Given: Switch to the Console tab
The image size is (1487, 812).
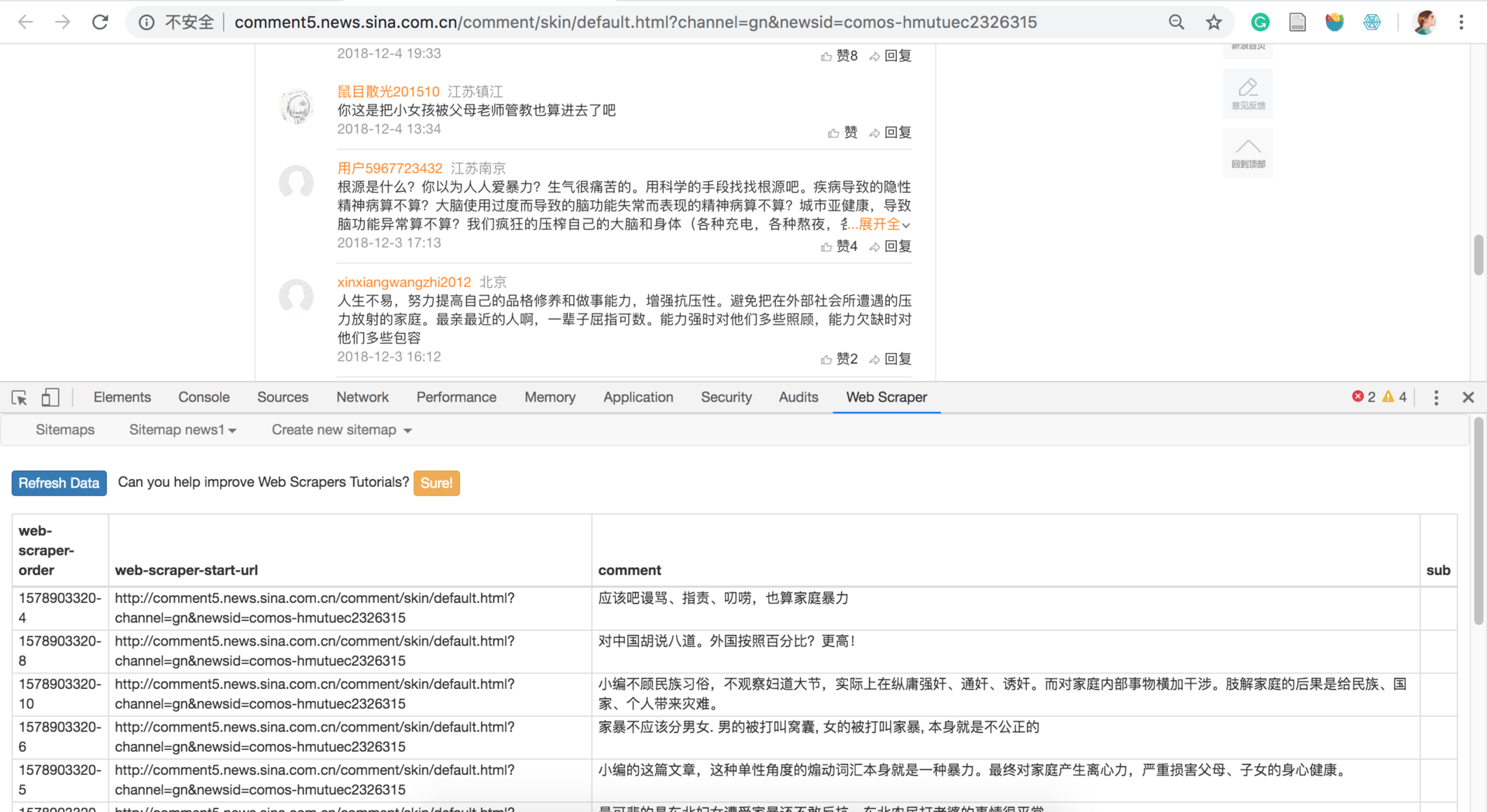Looking at the screenshot, I should (x=204, y=397).
